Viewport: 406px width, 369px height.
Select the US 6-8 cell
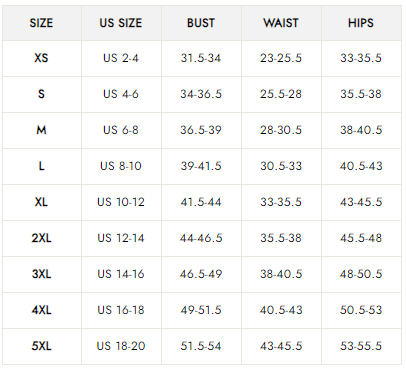pos(121,130)
